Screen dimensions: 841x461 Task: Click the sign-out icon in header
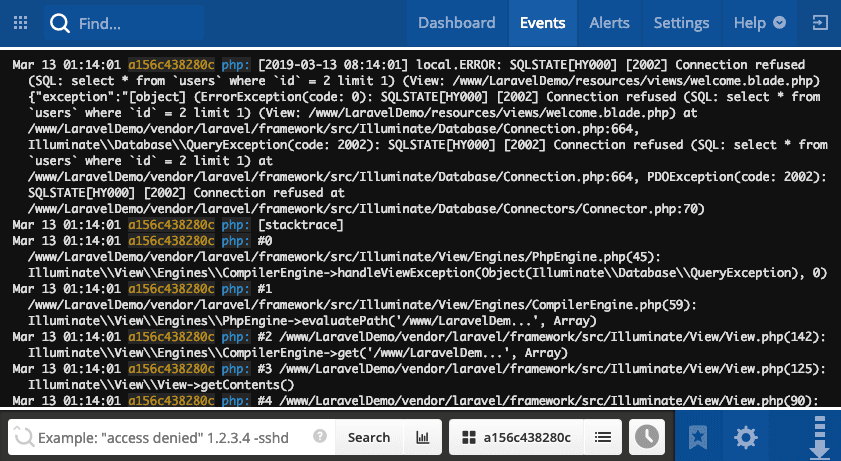click(x=820, y=23)
